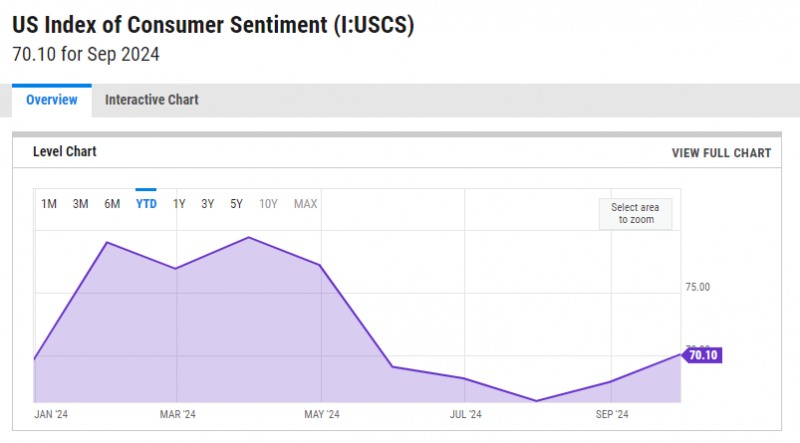Choose the 6M range option

click(112, 204)
